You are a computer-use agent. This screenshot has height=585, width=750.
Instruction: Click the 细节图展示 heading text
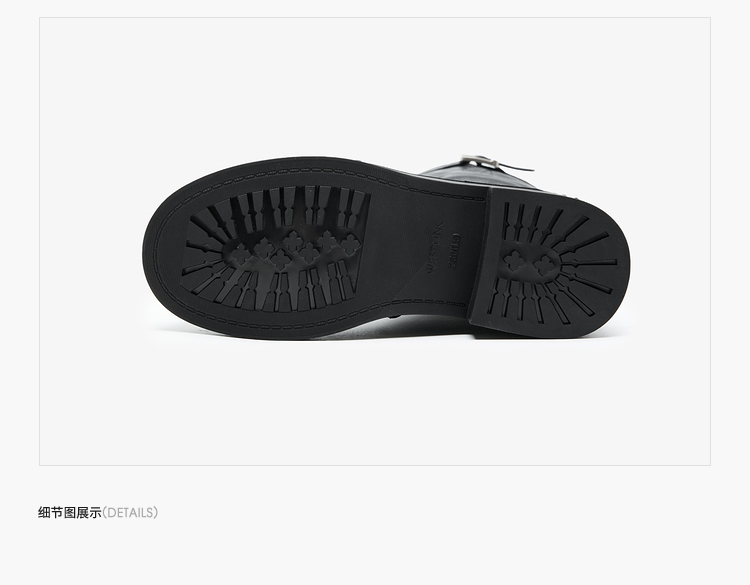pos(69,513)
